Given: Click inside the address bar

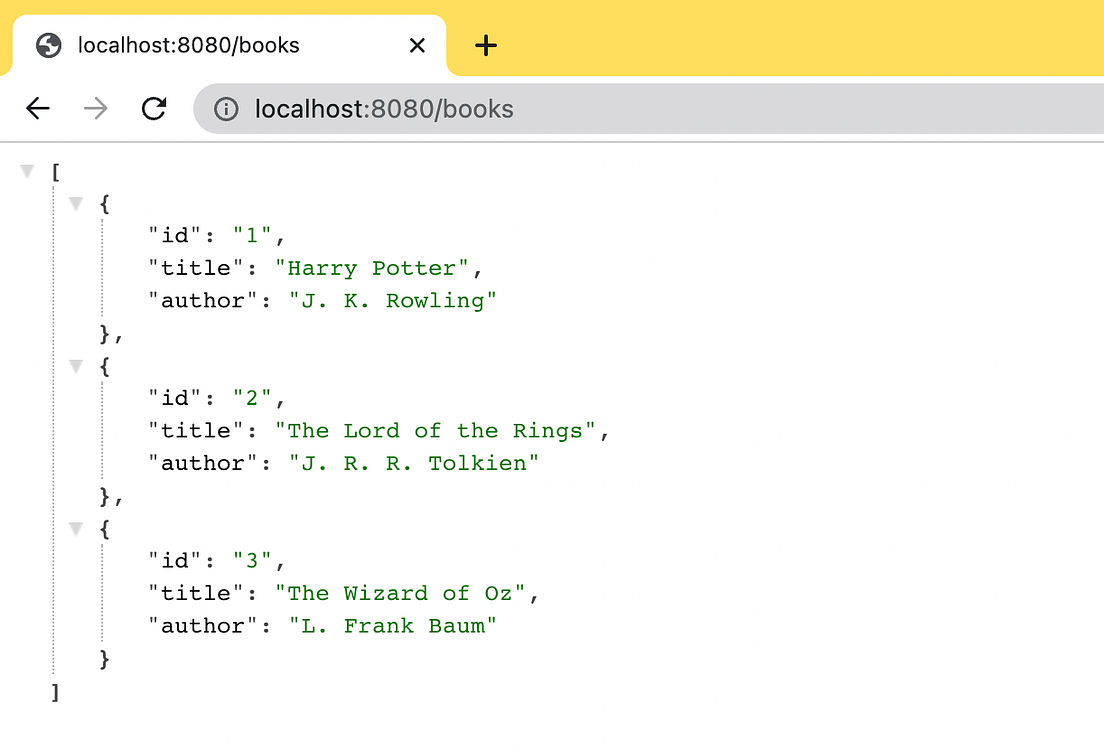Looking at the screenshot, I should click(x=400, y=108).
